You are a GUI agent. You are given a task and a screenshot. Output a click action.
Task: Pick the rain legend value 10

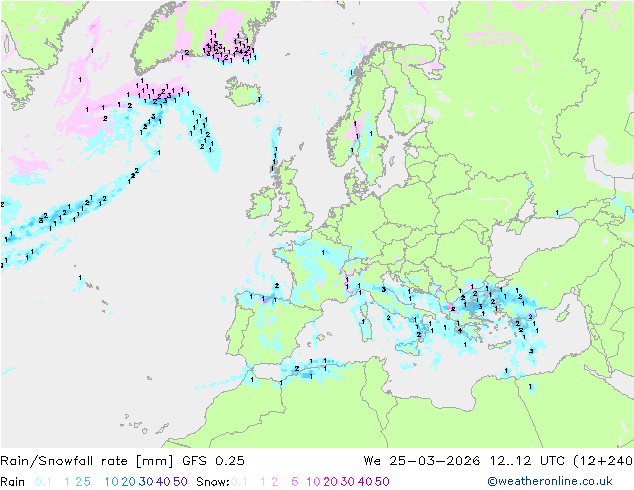click(111, 482)
